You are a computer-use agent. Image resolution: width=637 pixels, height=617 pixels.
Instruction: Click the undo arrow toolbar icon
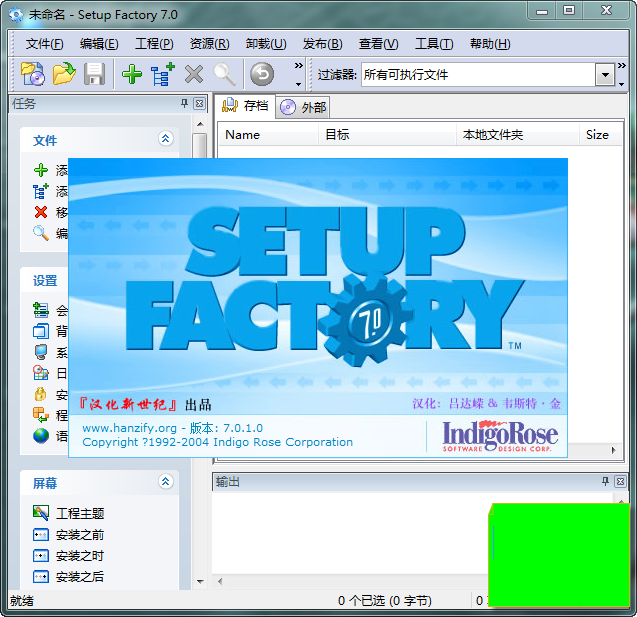[x=261, y=74]
